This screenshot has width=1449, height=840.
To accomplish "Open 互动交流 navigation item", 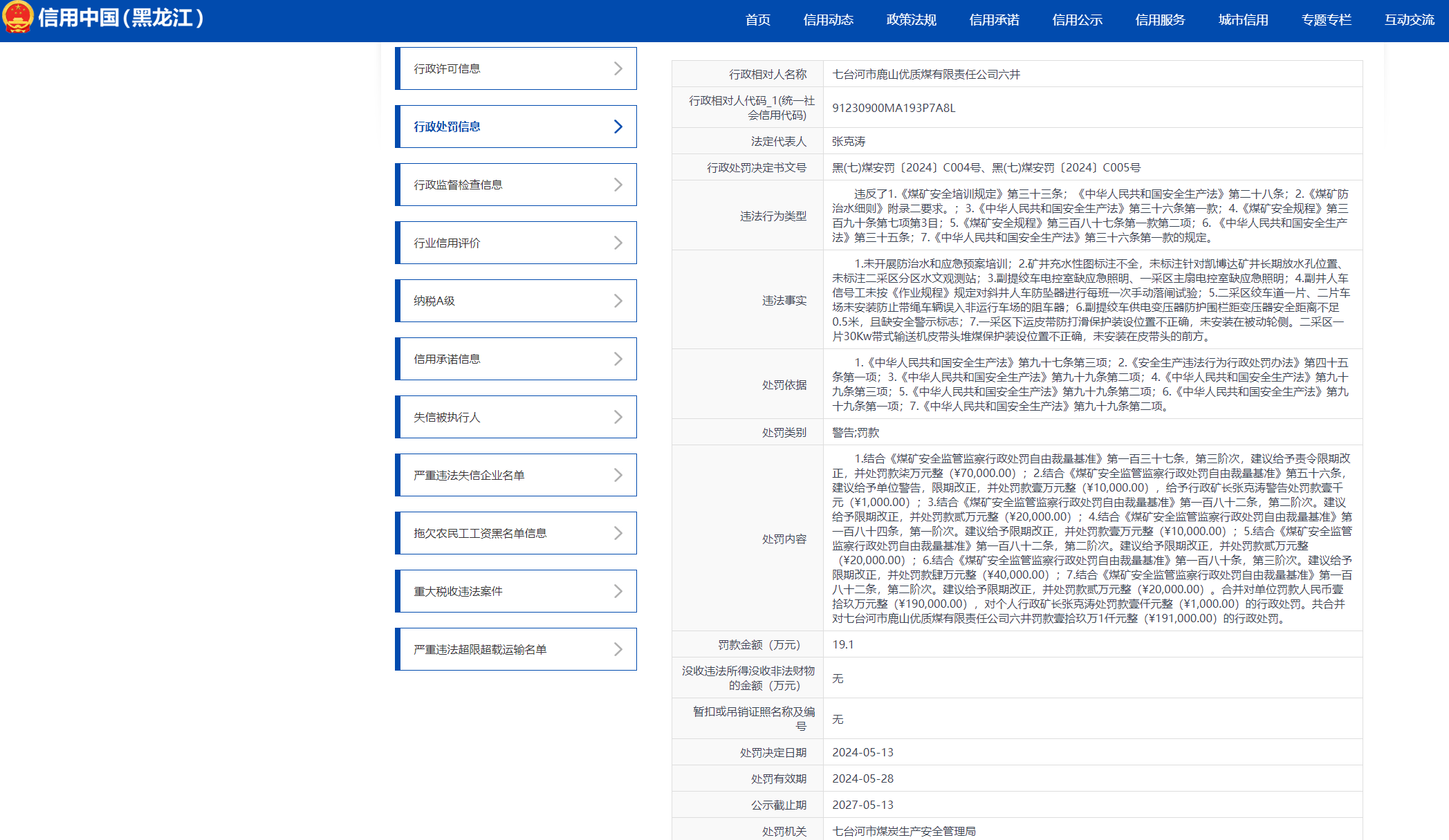I will (x=1409, y=20).
